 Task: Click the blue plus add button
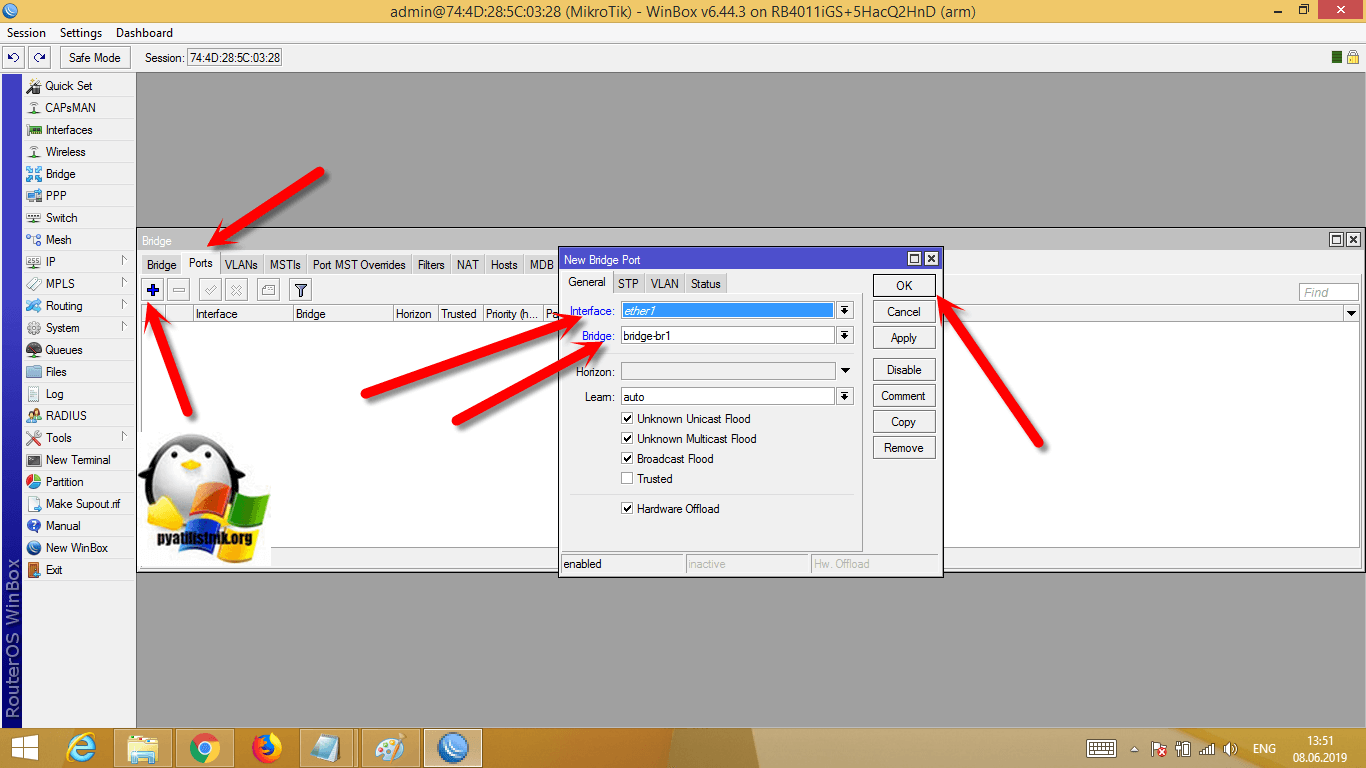pos(153,290)
